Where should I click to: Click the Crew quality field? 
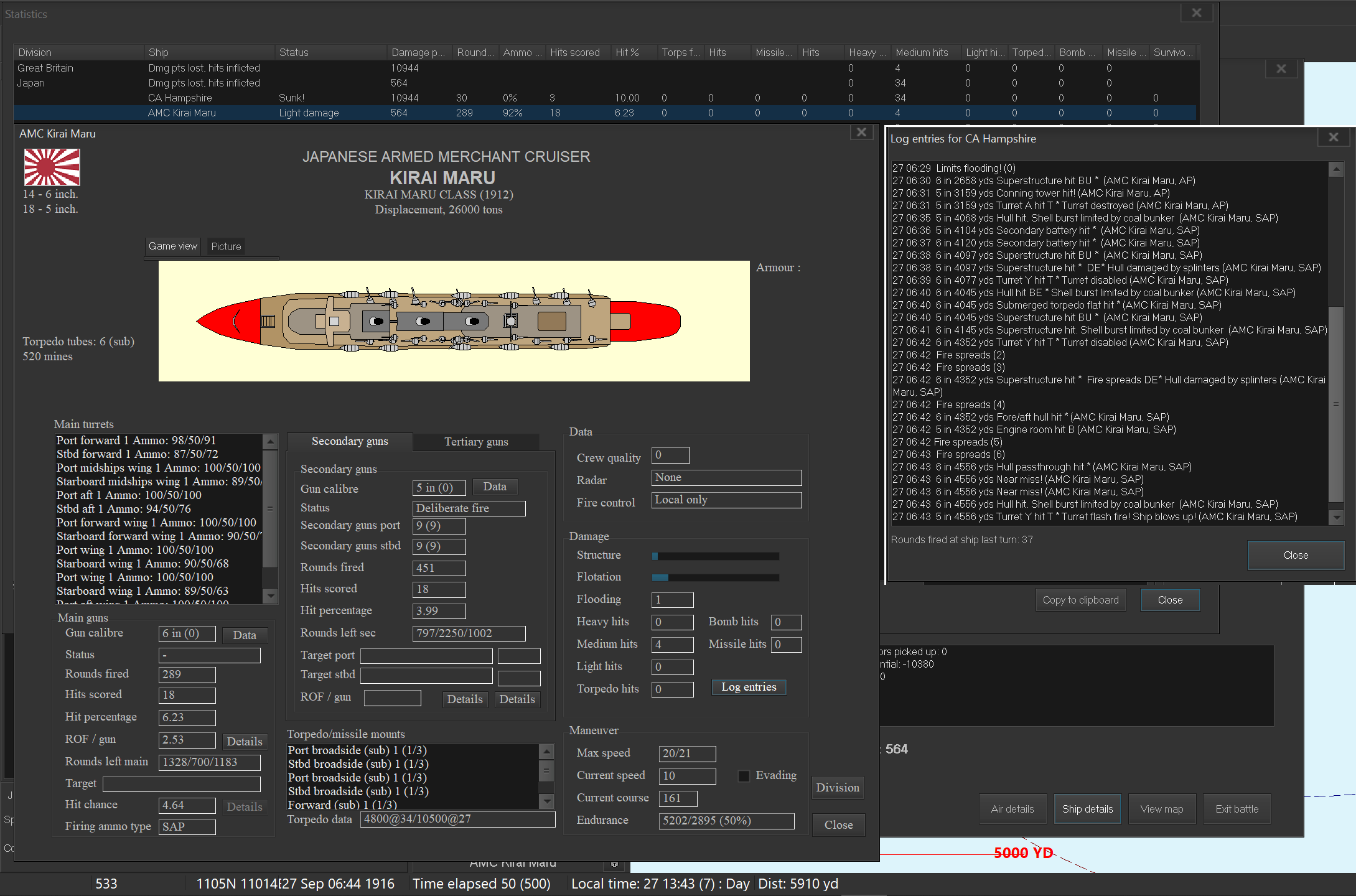click(670, 455)
